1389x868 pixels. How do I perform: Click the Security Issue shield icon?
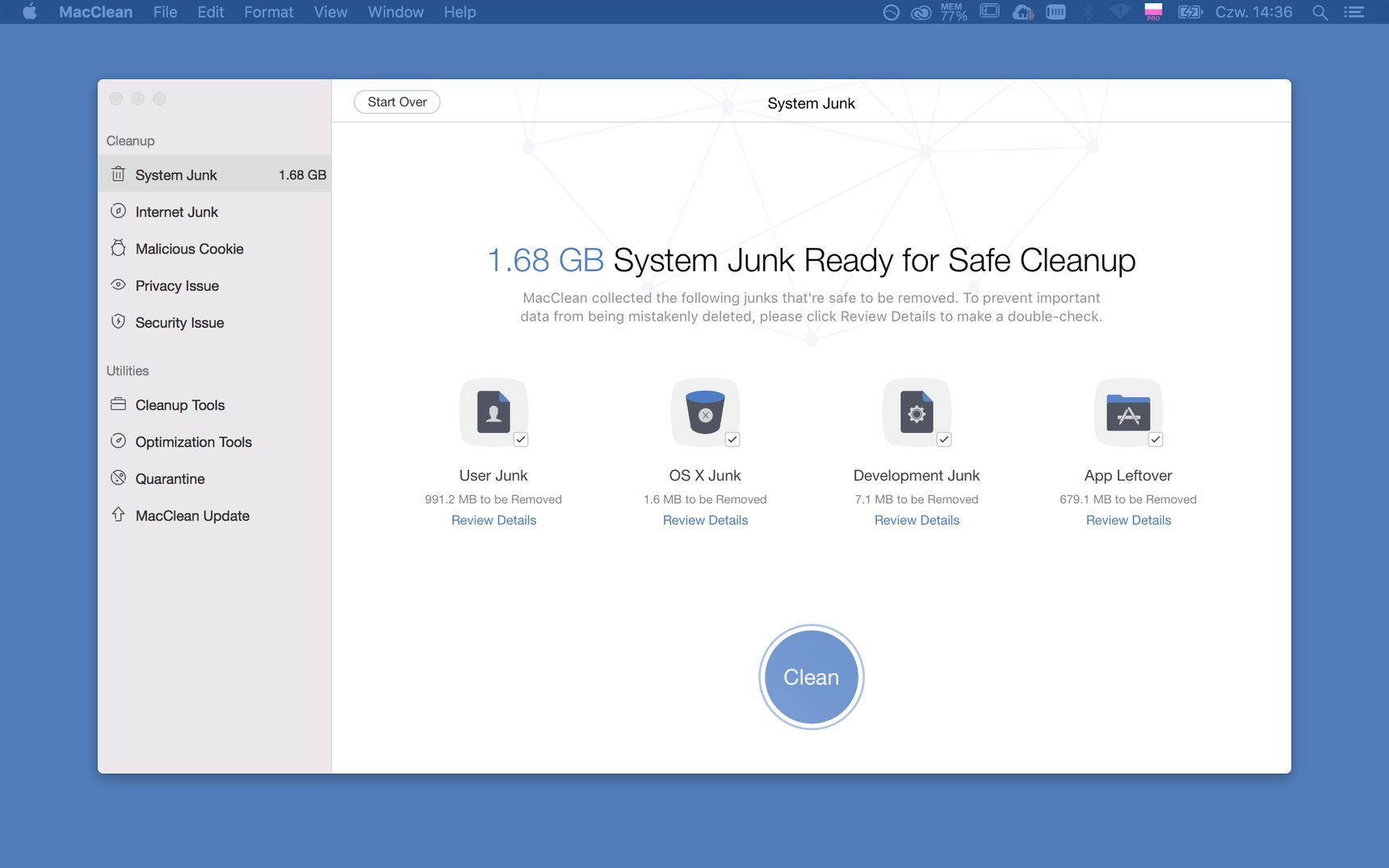coord(118,321)
